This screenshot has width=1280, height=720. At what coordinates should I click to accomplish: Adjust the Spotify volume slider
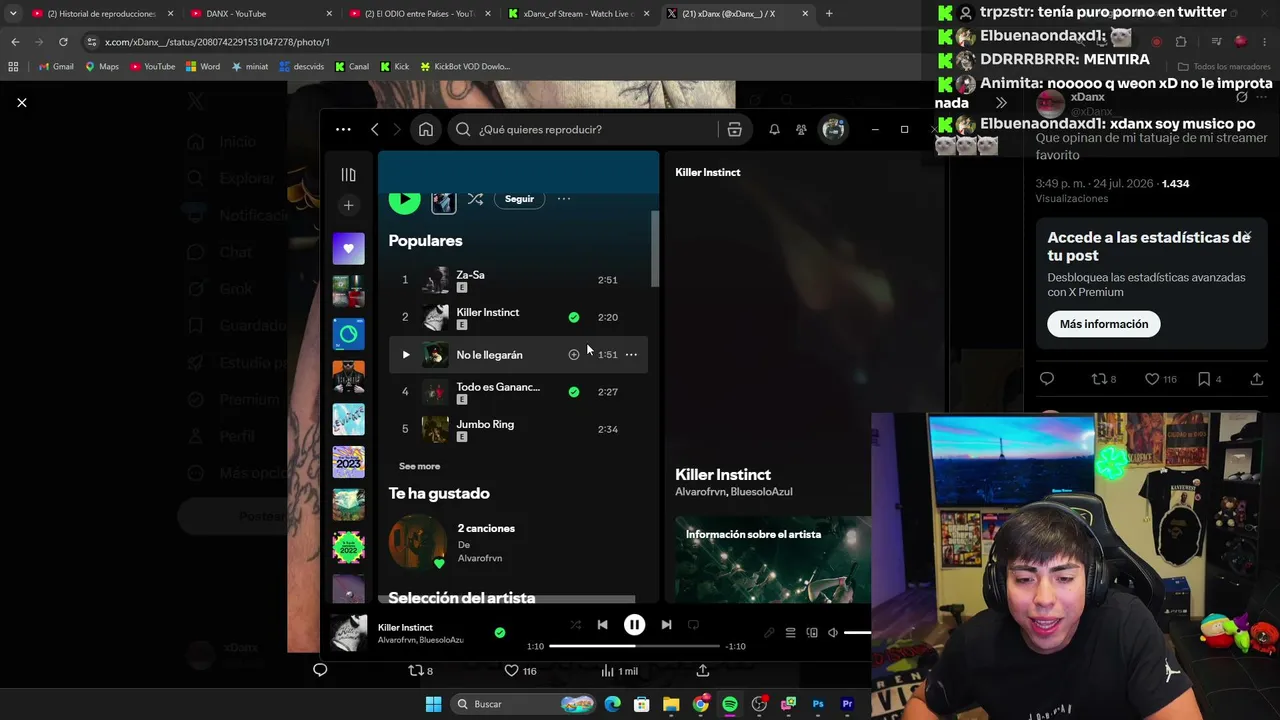point(857,632)
